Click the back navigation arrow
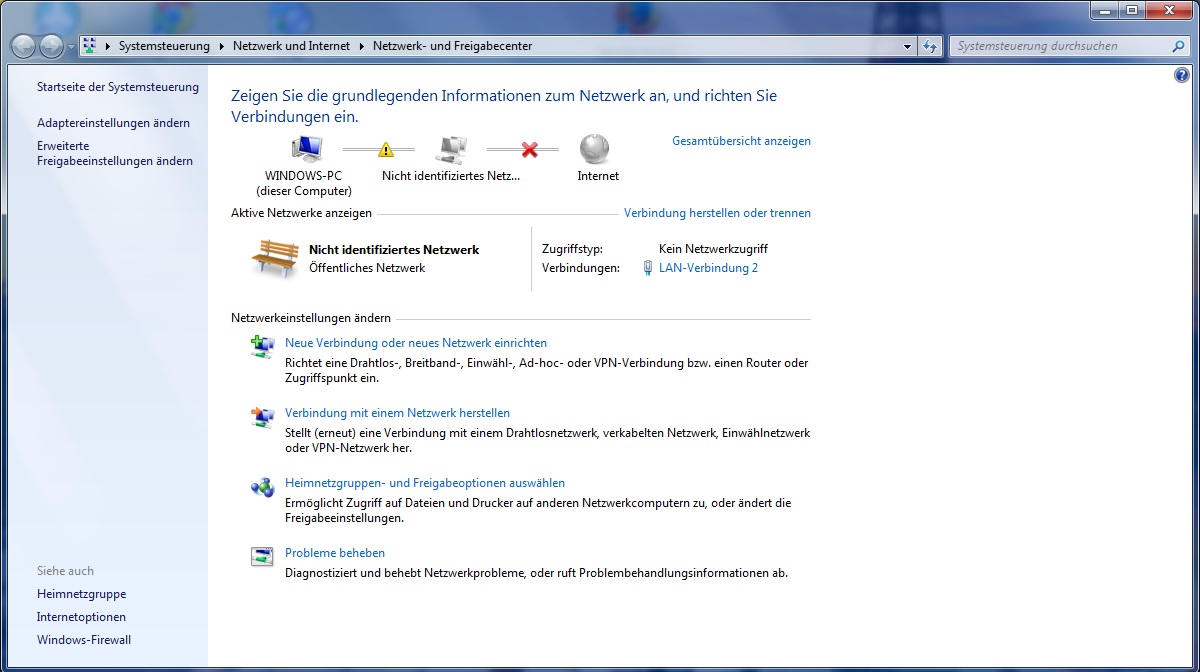This screenshot has width=1200, height=672. pyautogui.click(x=23, y=46)
